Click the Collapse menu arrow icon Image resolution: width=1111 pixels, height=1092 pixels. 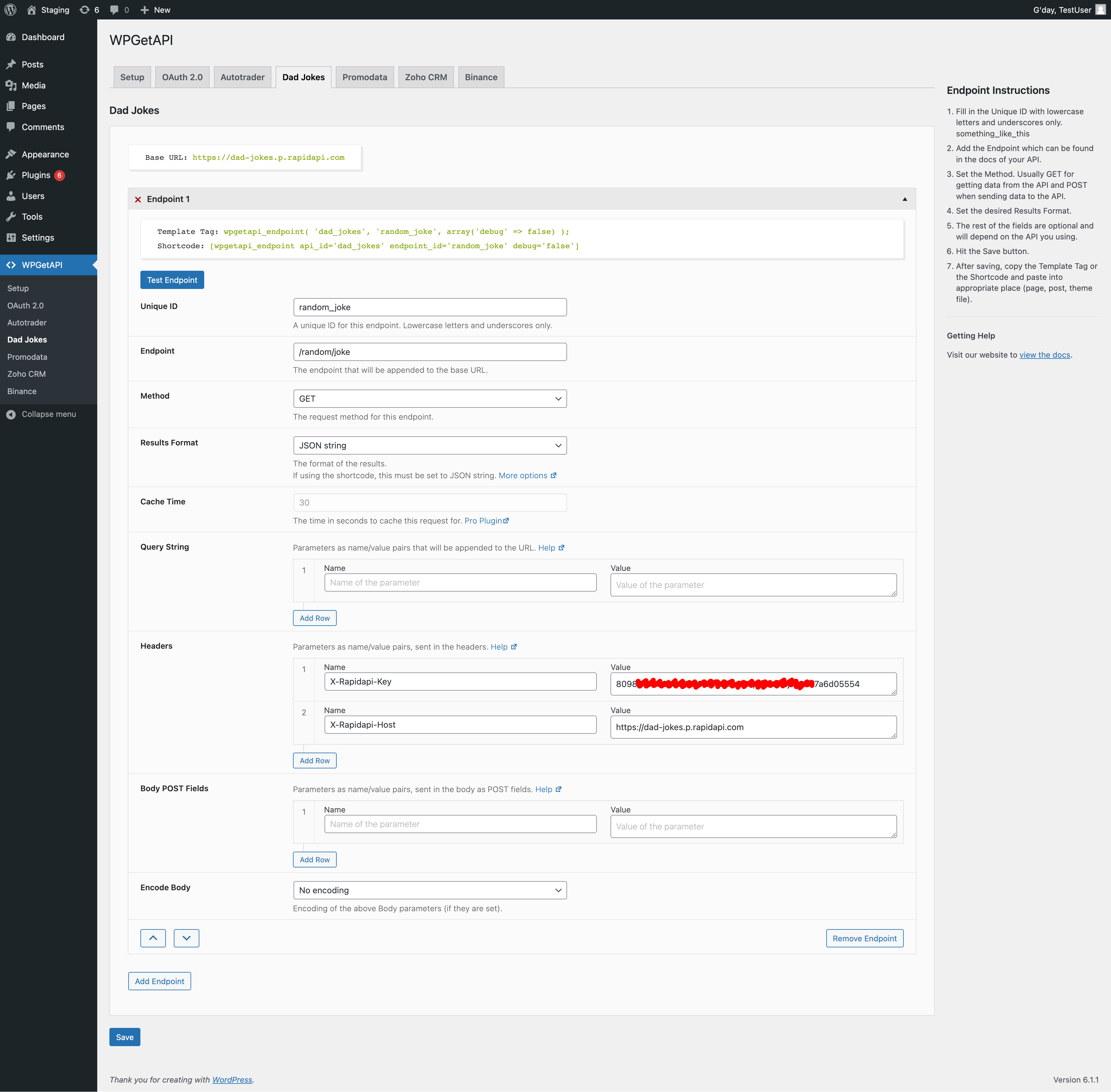pyautogui.click(x=11, y=414)
